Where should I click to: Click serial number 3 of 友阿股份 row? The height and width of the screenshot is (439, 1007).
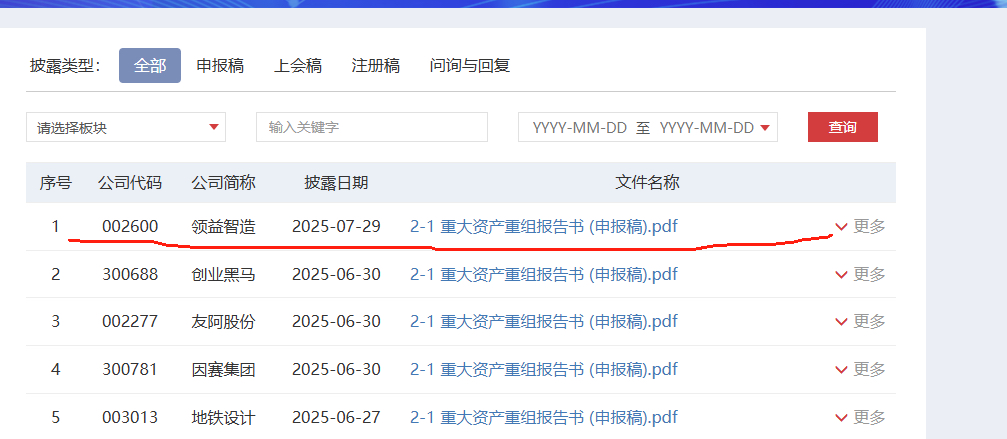coord(56,321)
